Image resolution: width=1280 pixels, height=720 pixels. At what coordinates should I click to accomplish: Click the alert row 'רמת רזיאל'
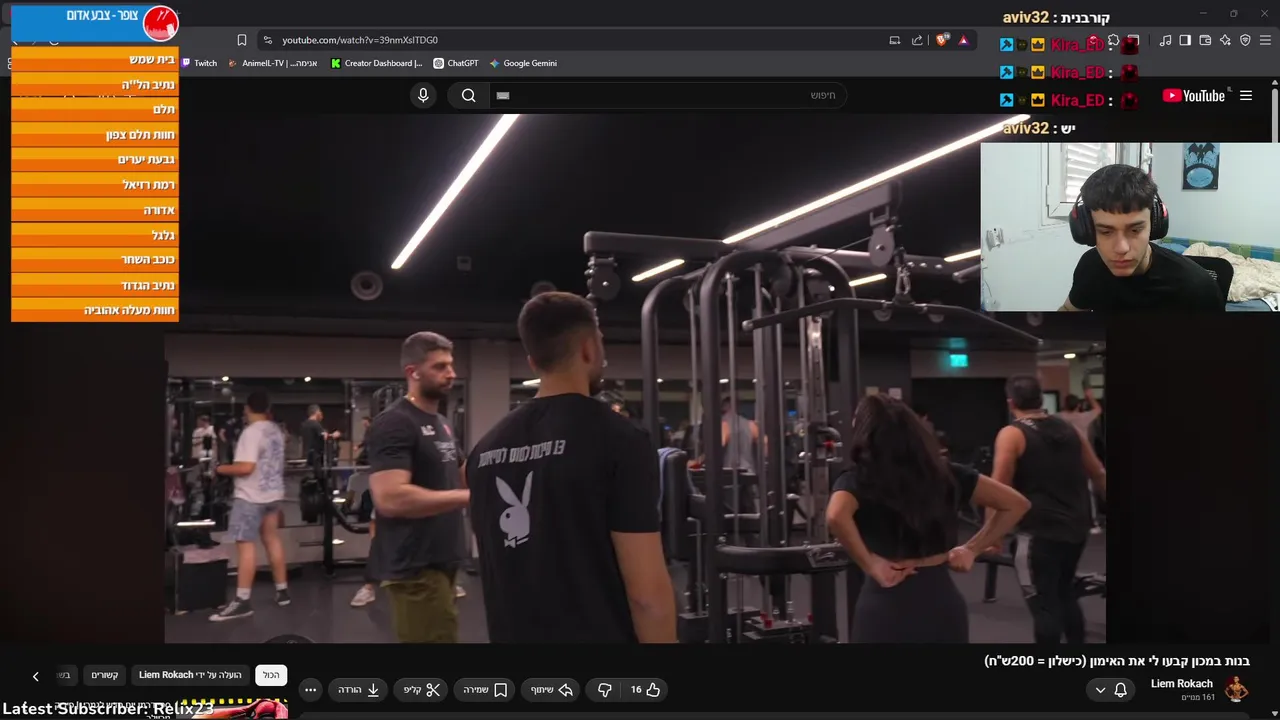tap(95, 184)
